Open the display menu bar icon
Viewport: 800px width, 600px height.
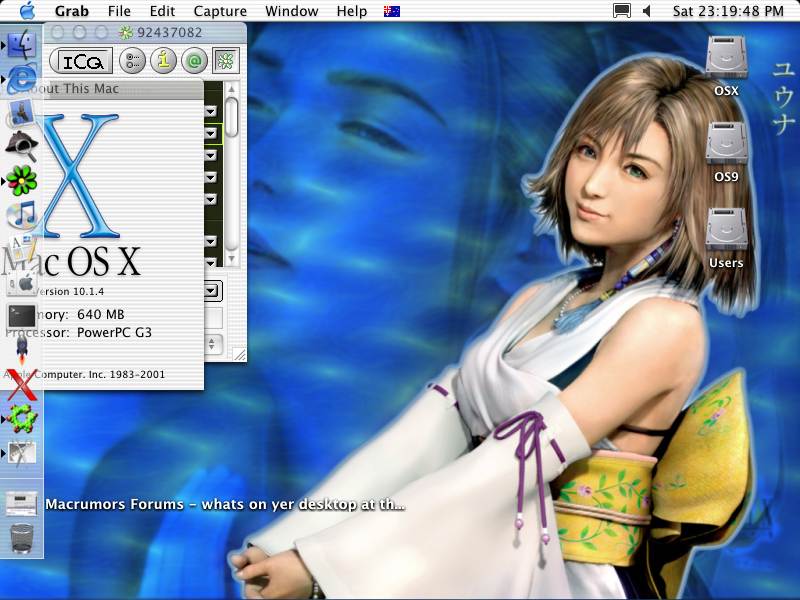[621, 11]
